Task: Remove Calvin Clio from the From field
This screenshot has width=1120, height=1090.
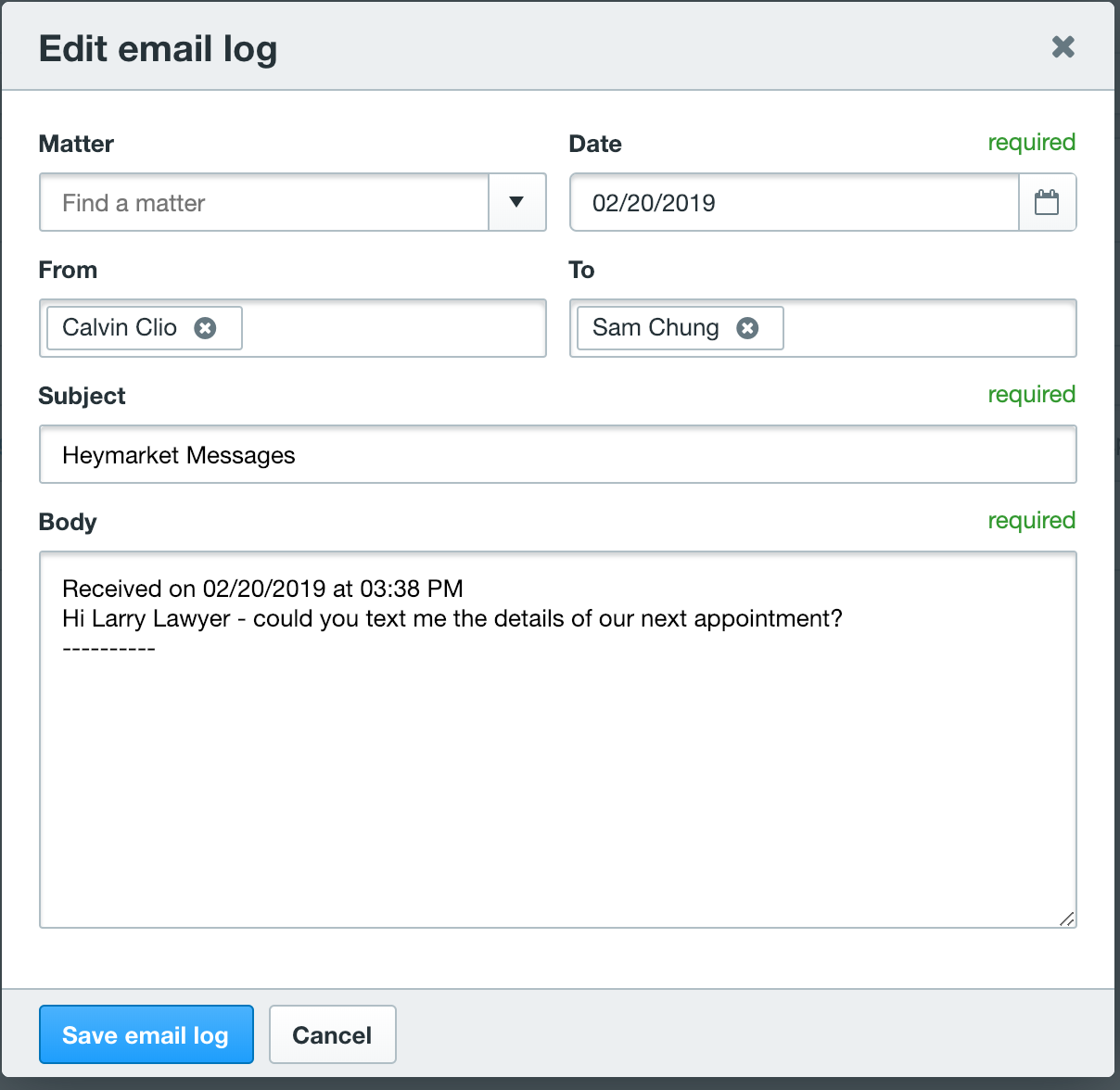Action: [x=205, y=328]
